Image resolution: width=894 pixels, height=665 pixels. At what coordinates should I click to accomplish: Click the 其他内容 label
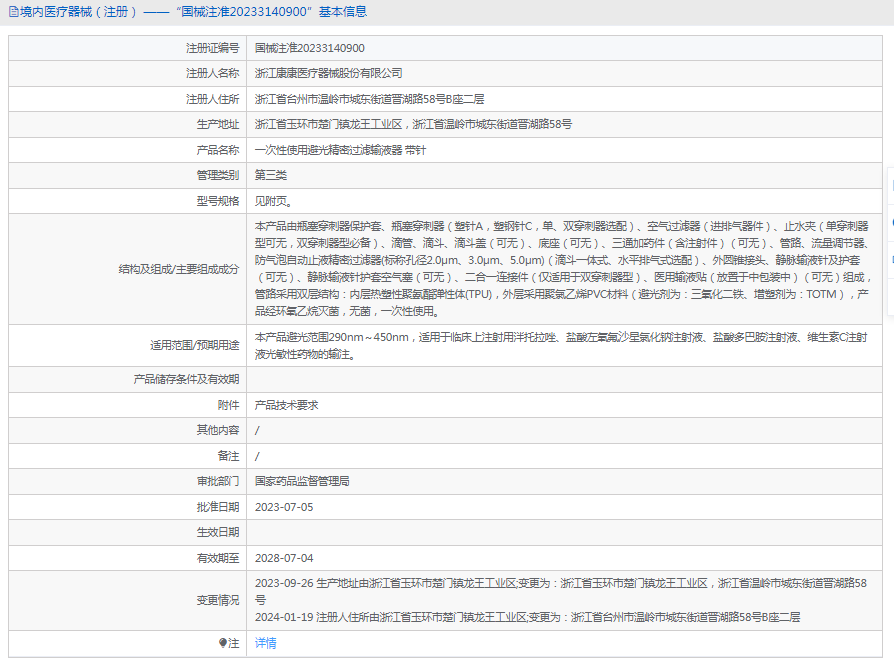[x=218, y=431]
